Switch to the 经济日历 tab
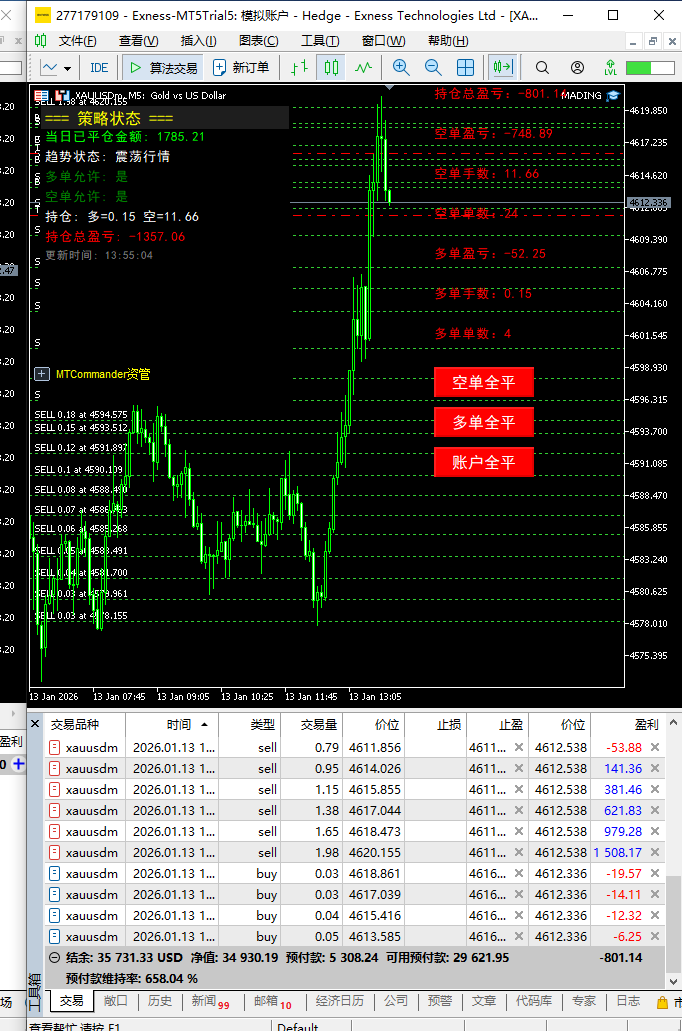 [339, 1001]
